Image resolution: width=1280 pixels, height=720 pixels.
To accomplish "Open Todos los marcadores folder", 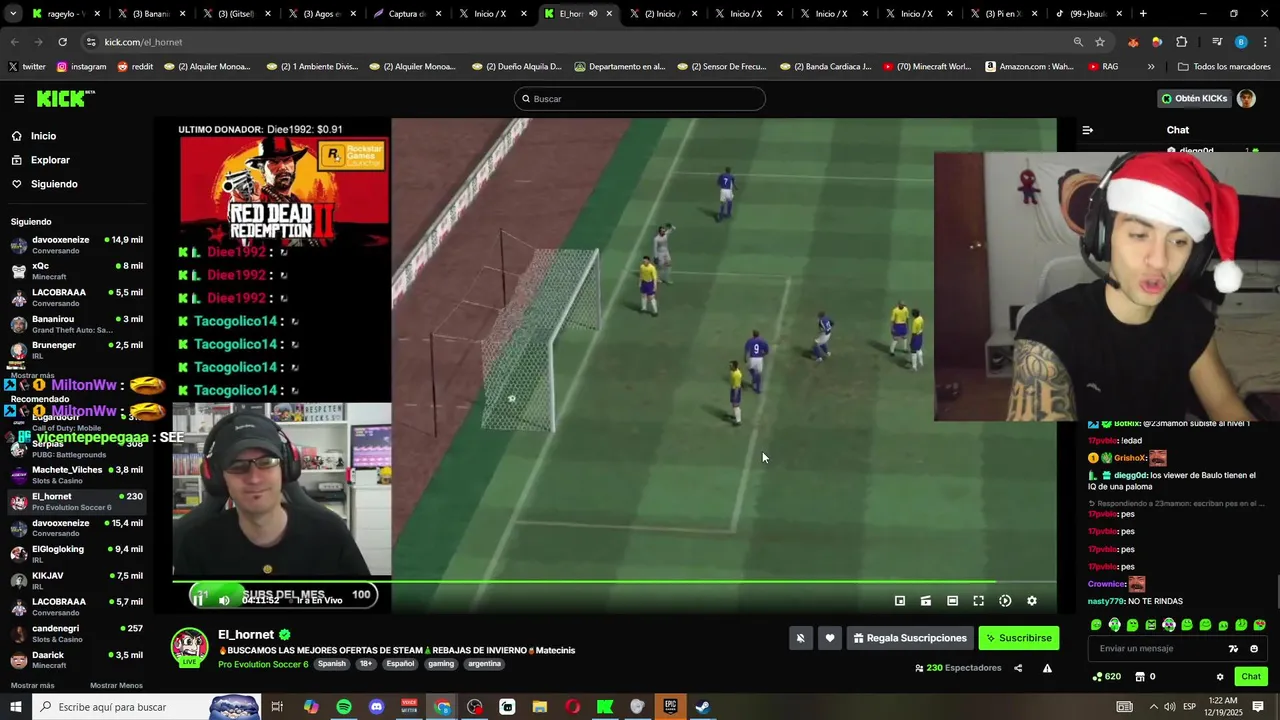I will (x=1223, y=67).
